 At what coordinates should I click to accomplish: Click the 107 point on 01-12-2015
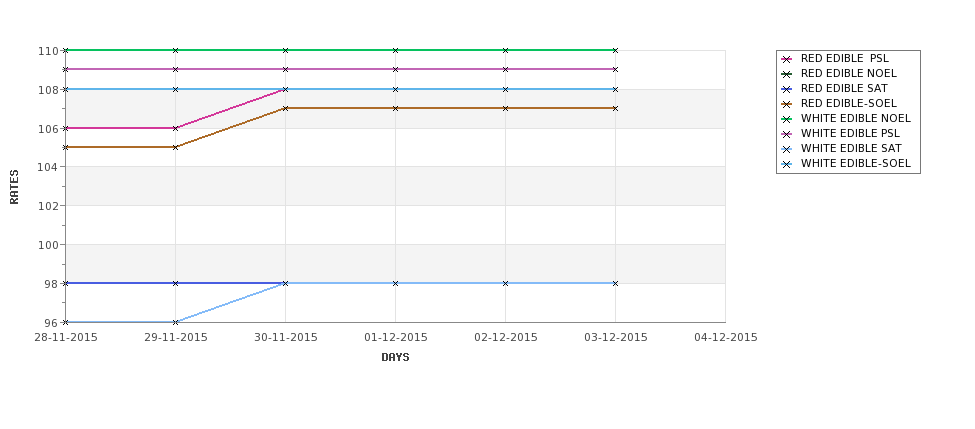(x=395, y=108)
